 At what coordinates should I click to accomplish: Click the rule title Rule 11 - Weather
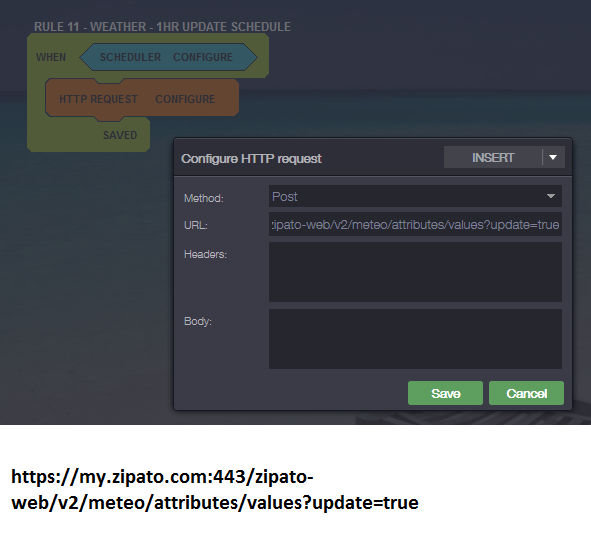(162, 27)
